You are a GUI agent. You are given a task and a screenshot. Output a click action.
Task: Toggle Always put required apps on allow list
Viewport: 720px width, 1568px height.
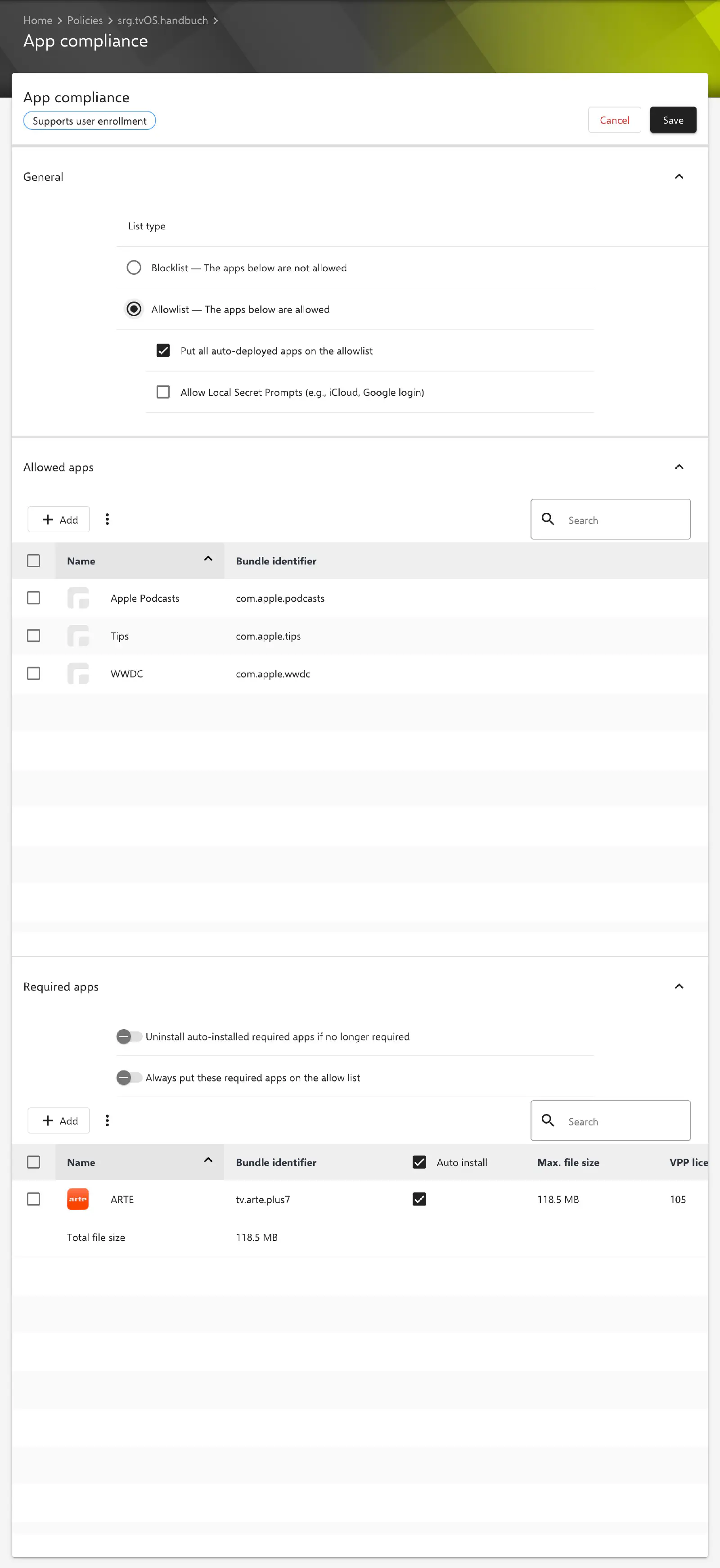coord(129,1077)
